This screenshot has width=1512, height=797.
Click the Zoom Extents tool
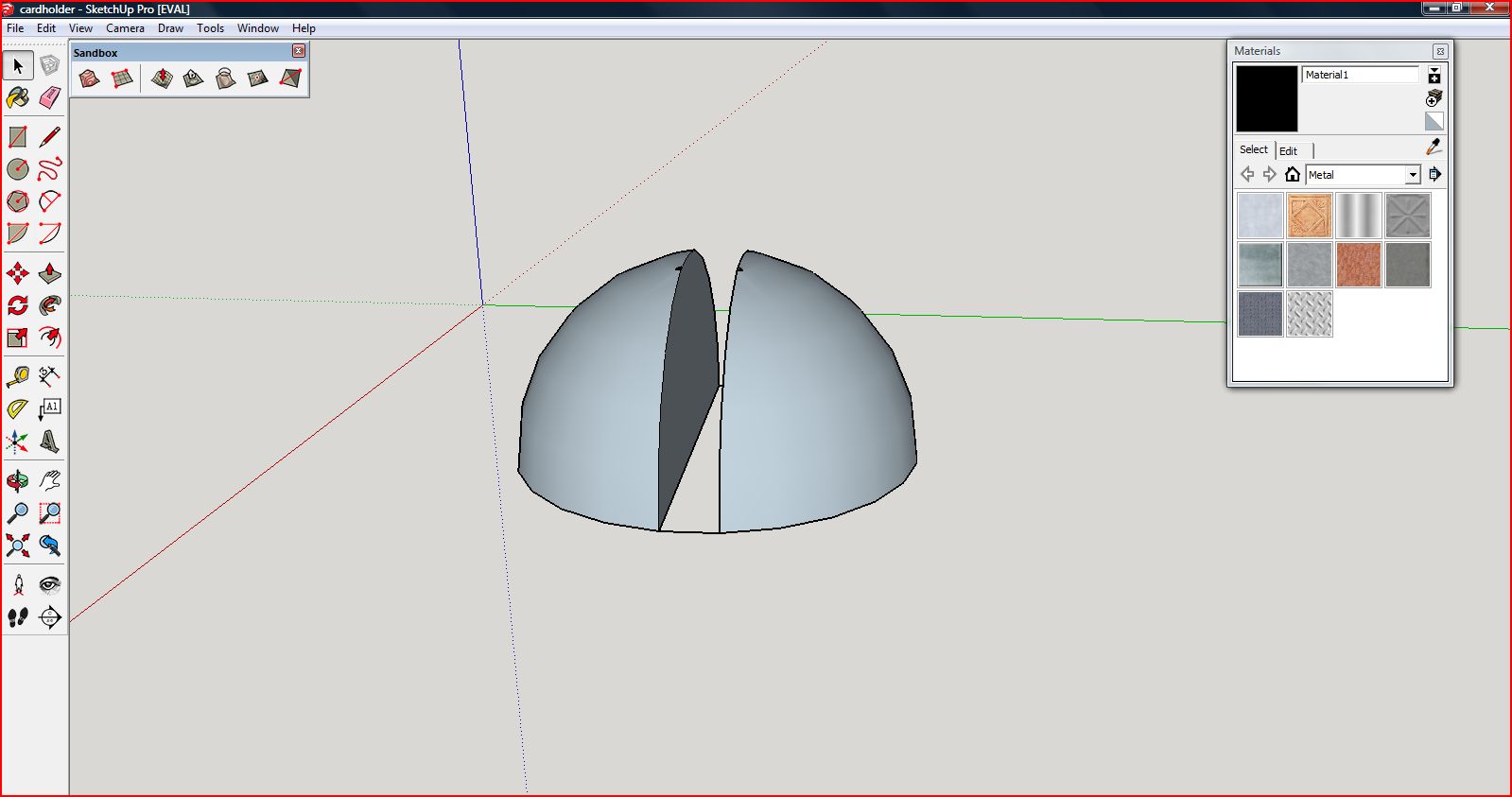coord(18,546)
